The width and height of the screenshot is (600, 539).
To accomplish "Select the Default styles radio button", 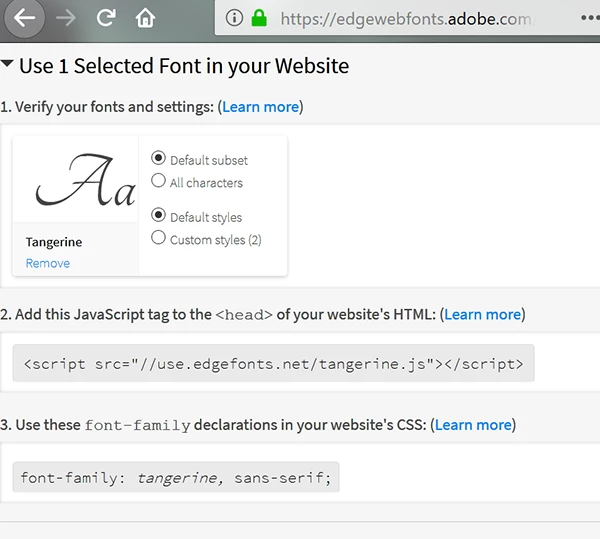I will (x=158, y=215).
